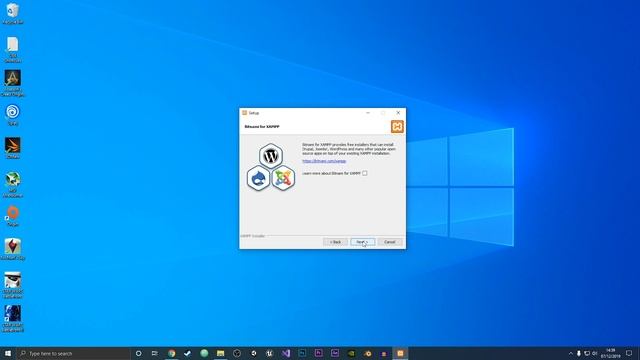This screenshot has width=640, height=360.
Task: Click the Next button in Setup
Action: click(x=362, y=242)
